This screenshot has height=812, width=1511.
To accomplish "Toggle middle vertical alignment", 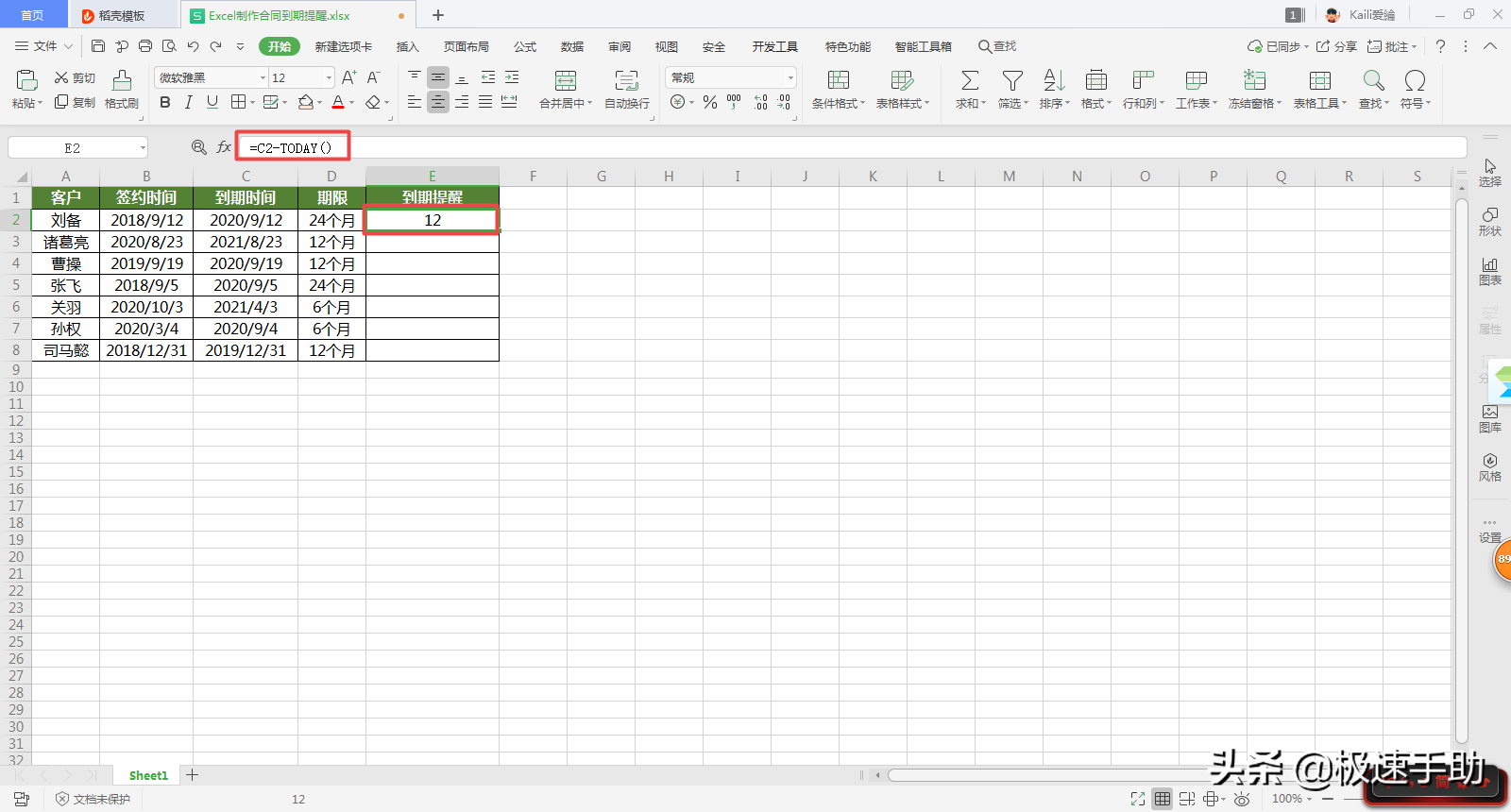I will (438, 77).
